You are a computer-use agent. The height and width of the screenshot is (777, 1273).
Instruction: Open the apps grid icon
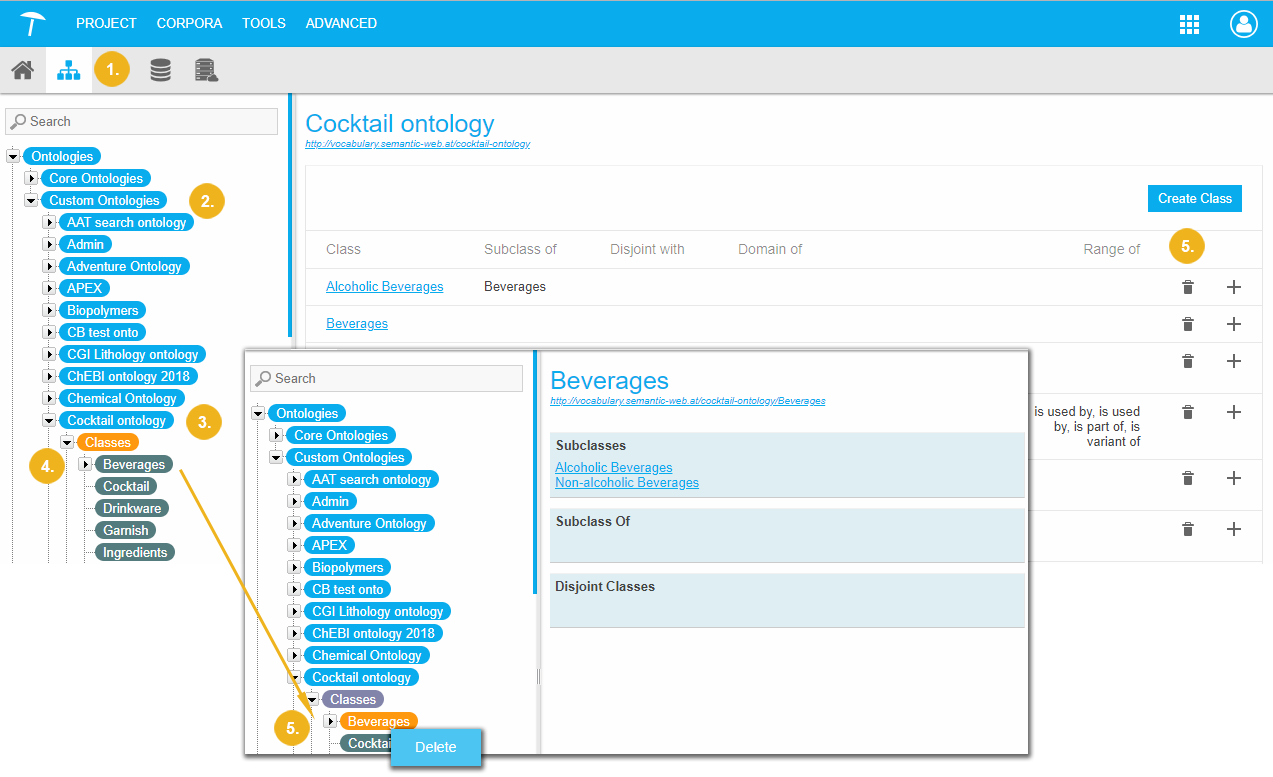tap(1189, 24)
